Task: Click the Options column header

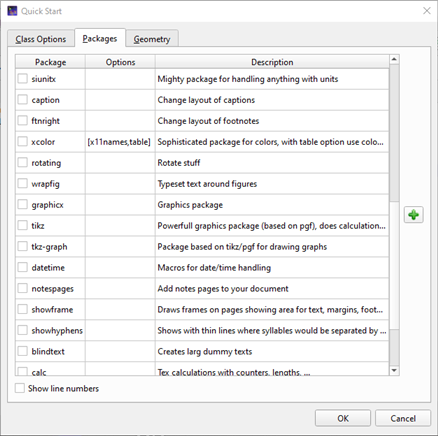Action: coord(120,62)
